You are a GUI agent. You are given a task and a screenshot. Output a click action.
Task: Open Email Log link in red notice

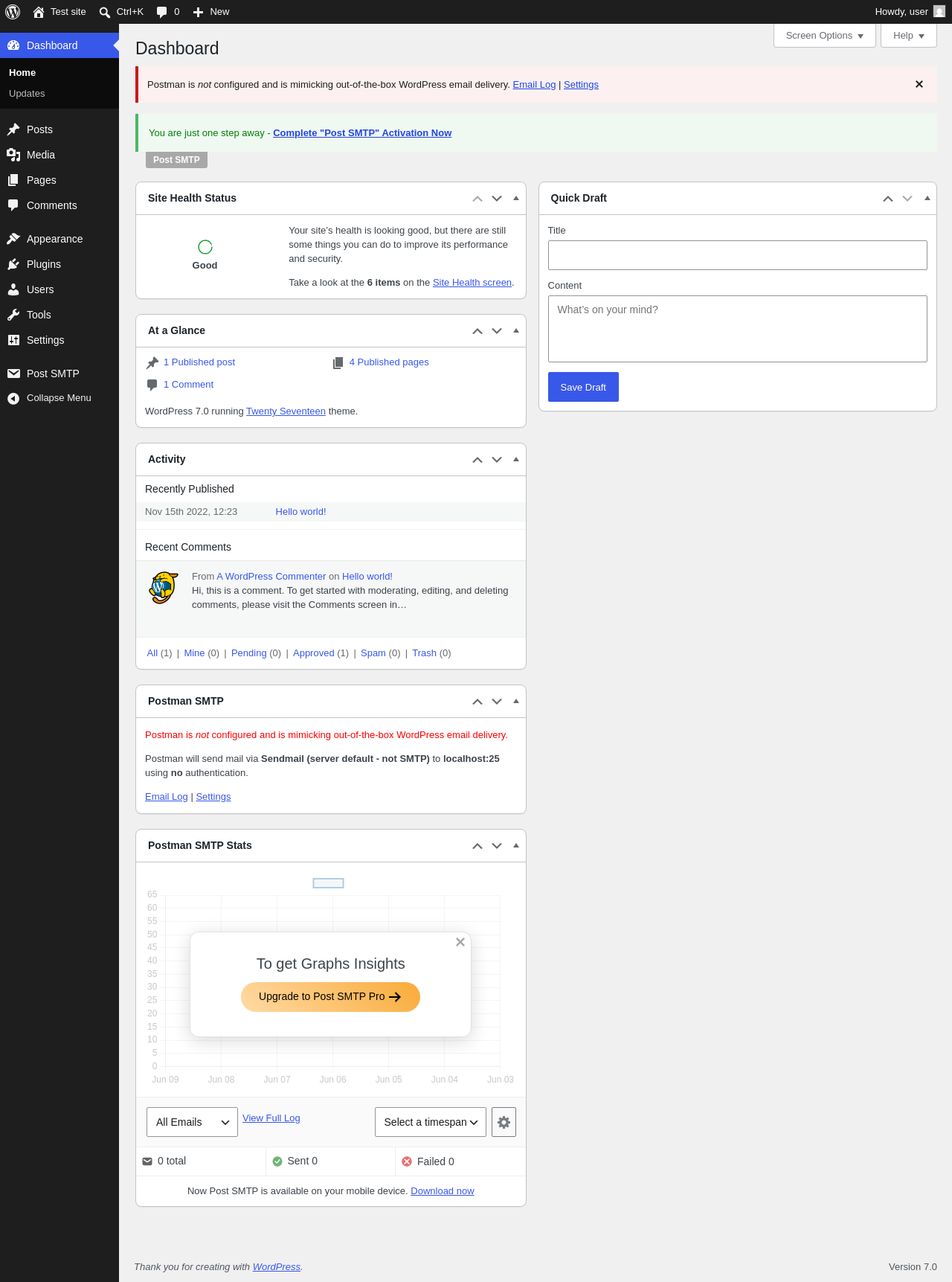[534, 85]
